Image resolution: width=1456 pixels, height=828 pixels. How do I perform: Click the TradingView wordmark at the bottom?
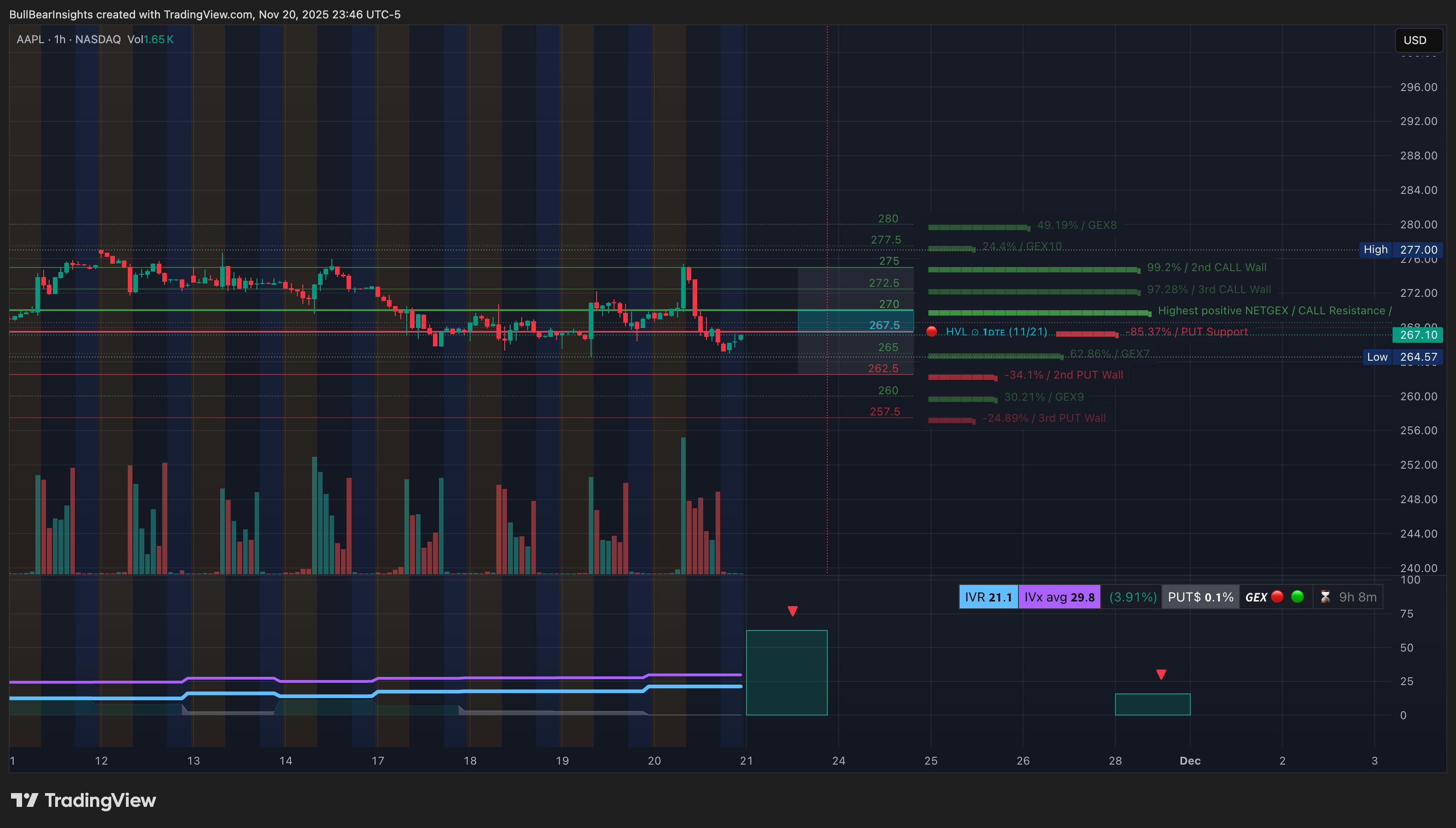pos(100,800)
